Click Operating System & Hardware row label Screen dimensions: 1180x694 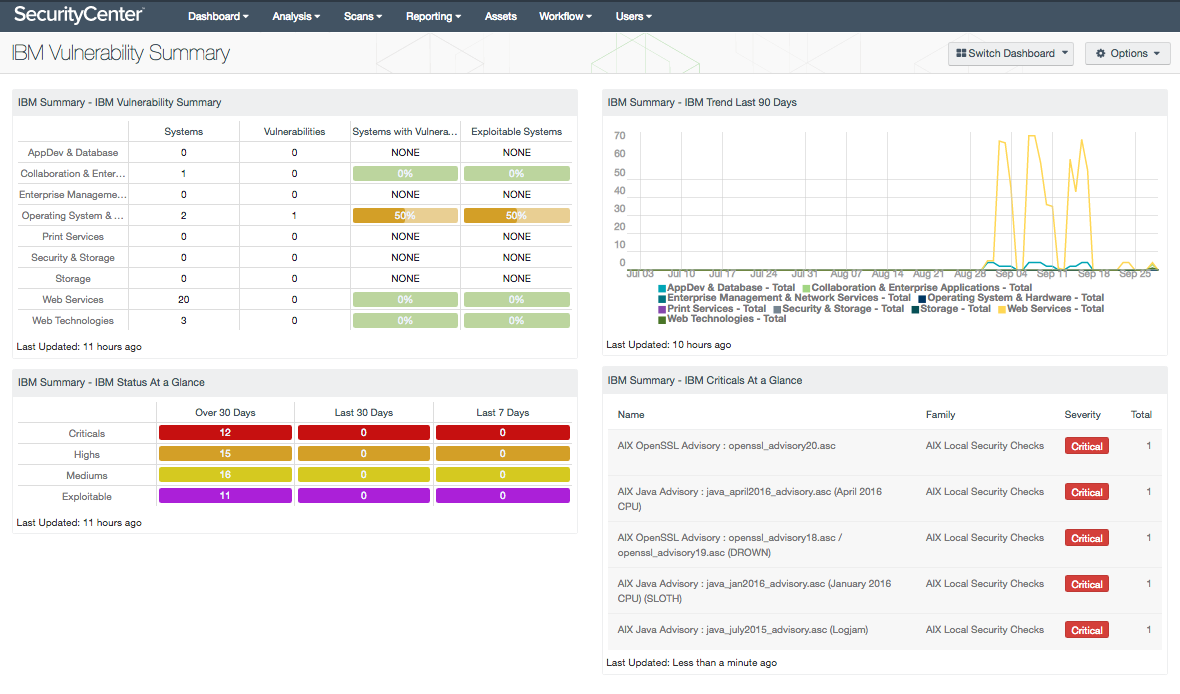coord(72,215)
